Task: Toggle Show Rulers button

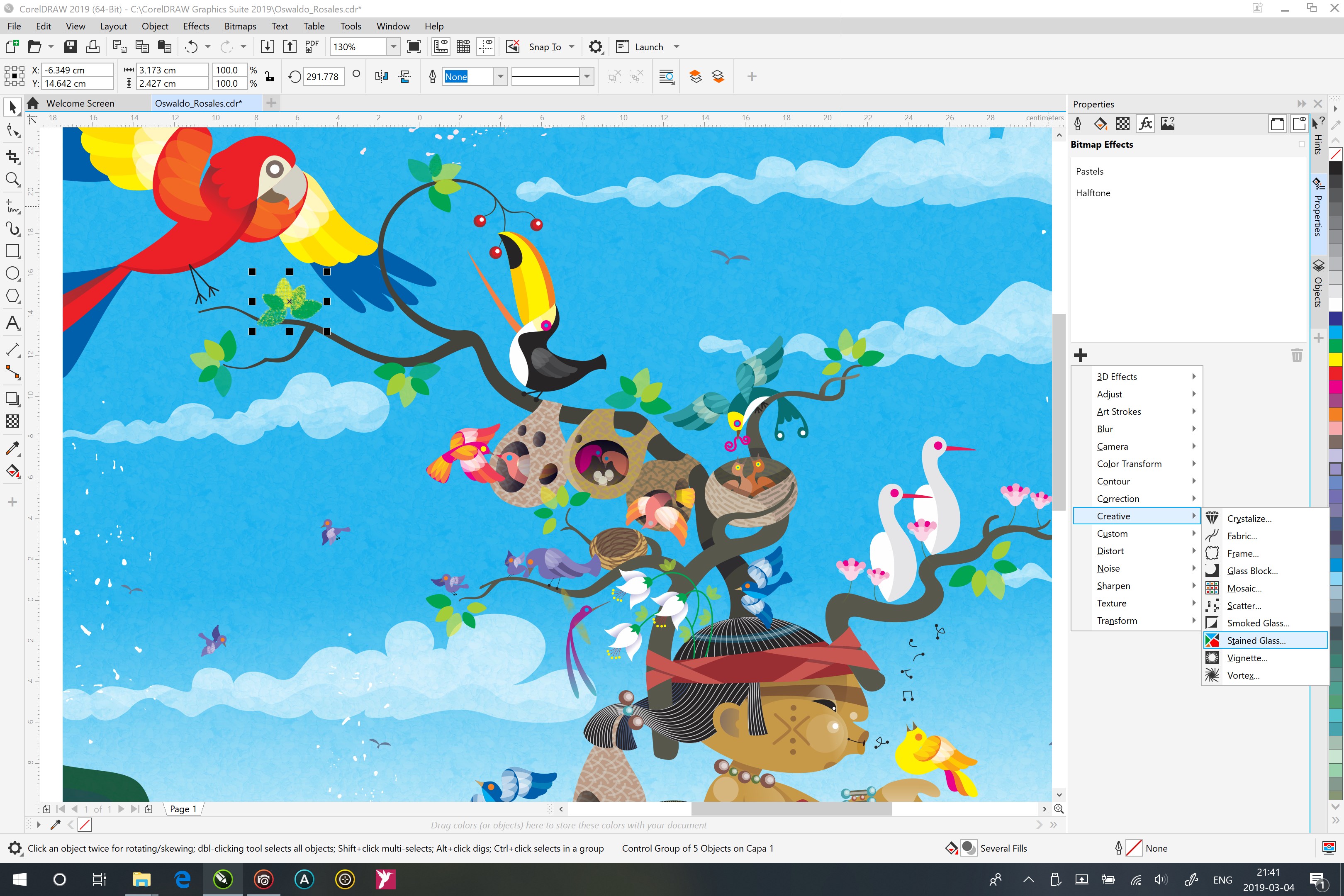Action: point(441,47)
